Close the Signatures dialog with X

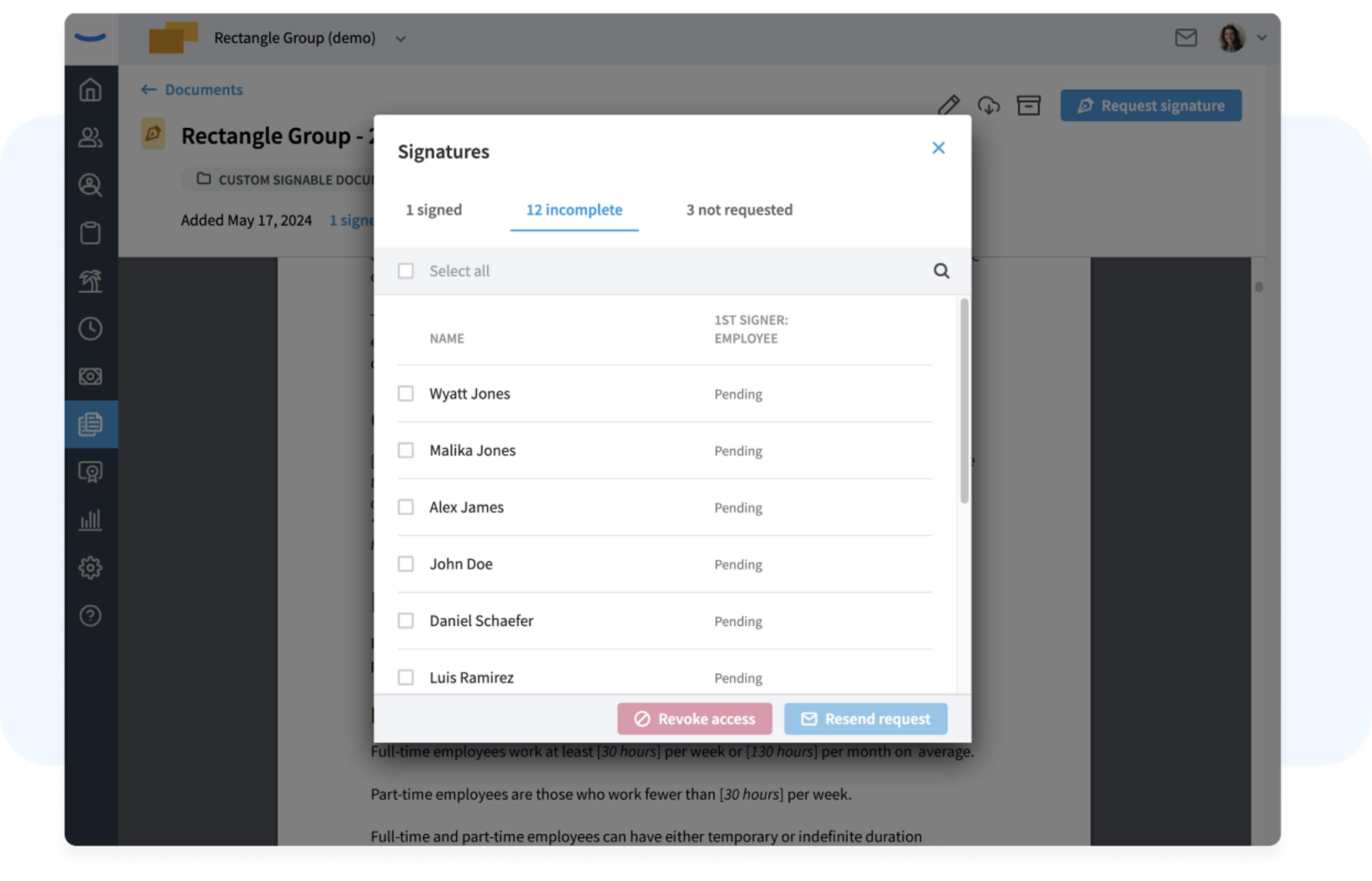(x=939, y=148)
